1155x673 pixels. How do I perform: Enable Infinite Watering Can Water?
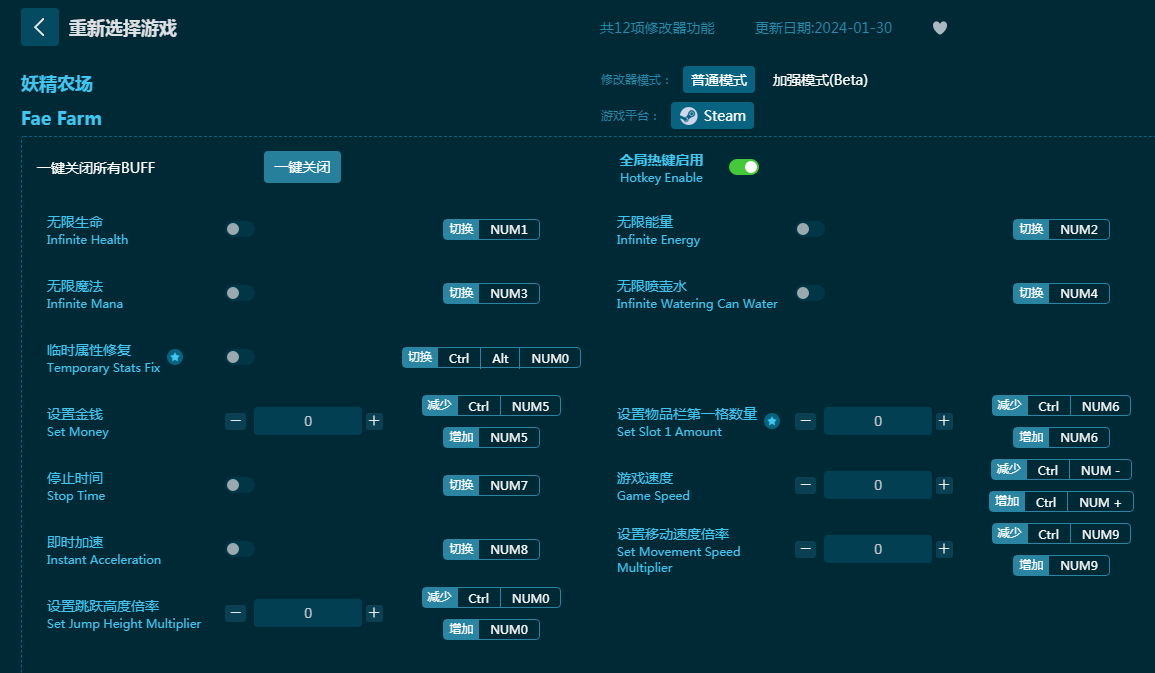point(810,293)
